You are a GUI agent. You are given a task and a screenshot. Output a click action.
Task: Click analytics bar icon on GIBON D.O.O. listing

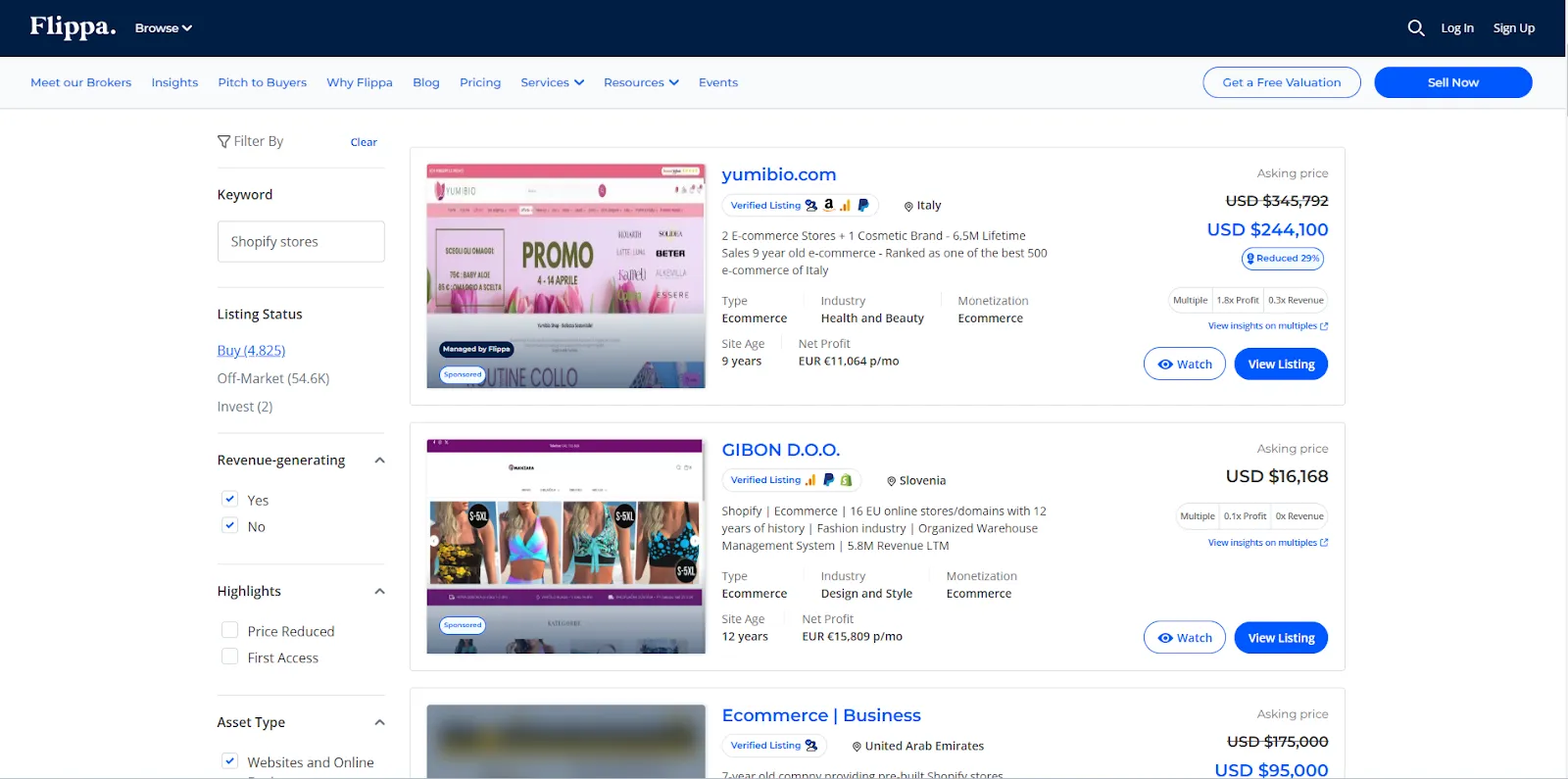click(810, 480)
